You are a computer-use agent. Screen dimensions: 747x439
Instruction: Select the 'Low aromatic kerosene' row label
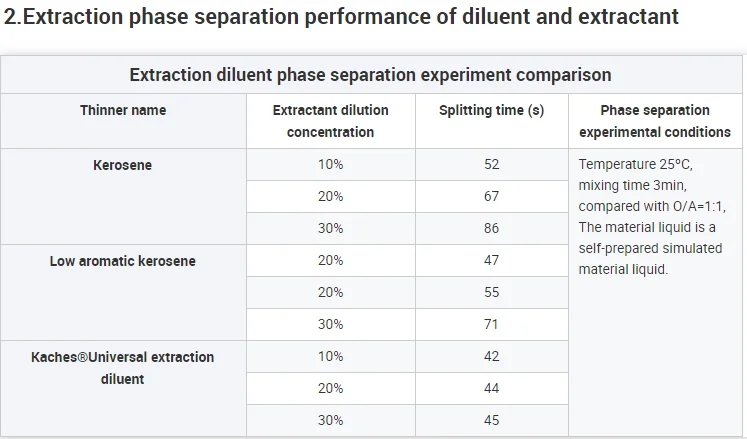[123, 261]
